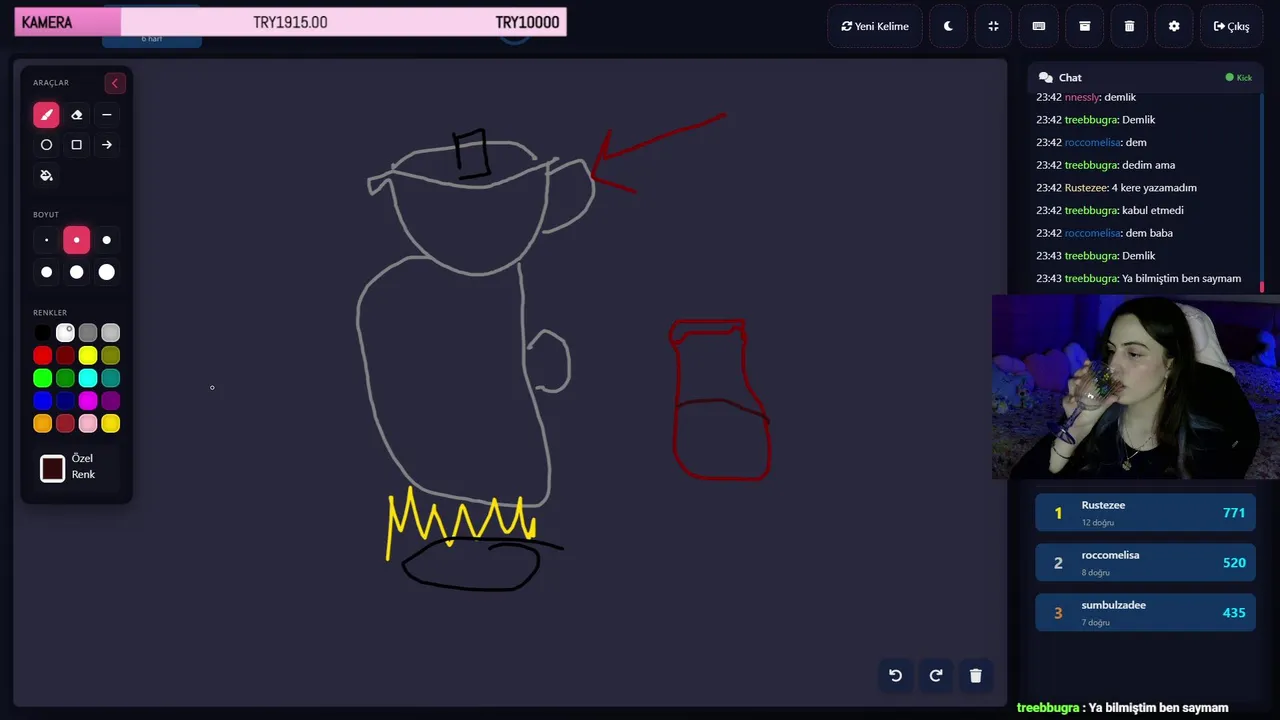Choose the largest brush size
This screenshot has height=720, width=1280.
coord(106,272)
